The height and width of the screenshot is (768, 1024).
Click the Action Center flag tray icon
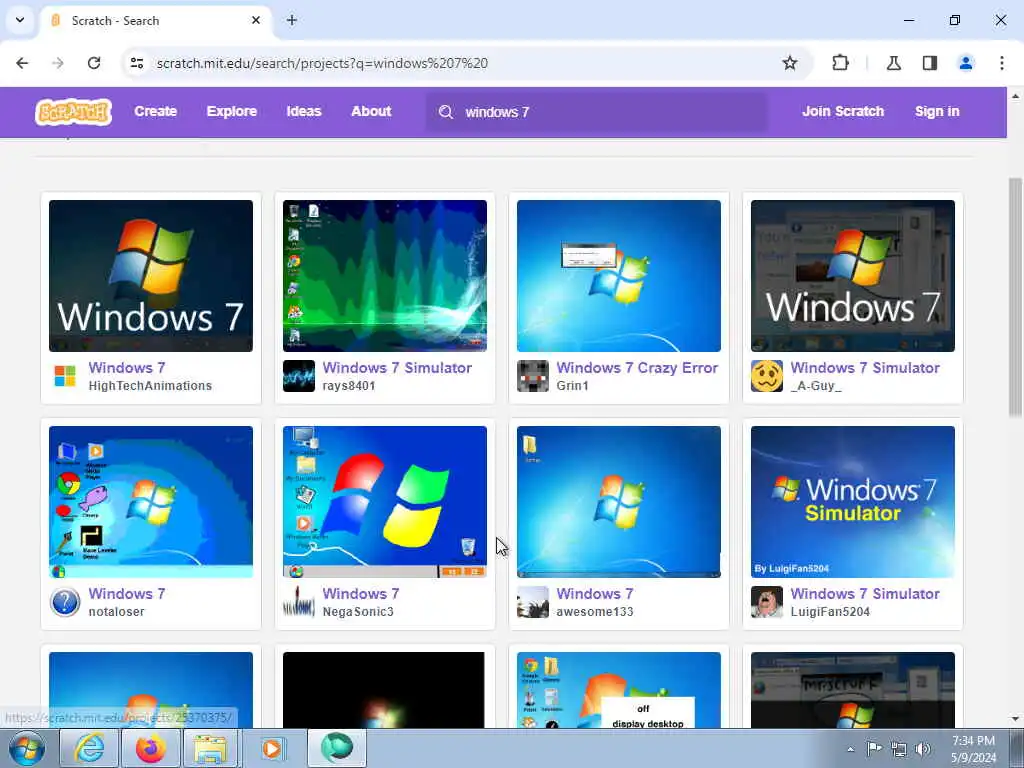point(874,749)
